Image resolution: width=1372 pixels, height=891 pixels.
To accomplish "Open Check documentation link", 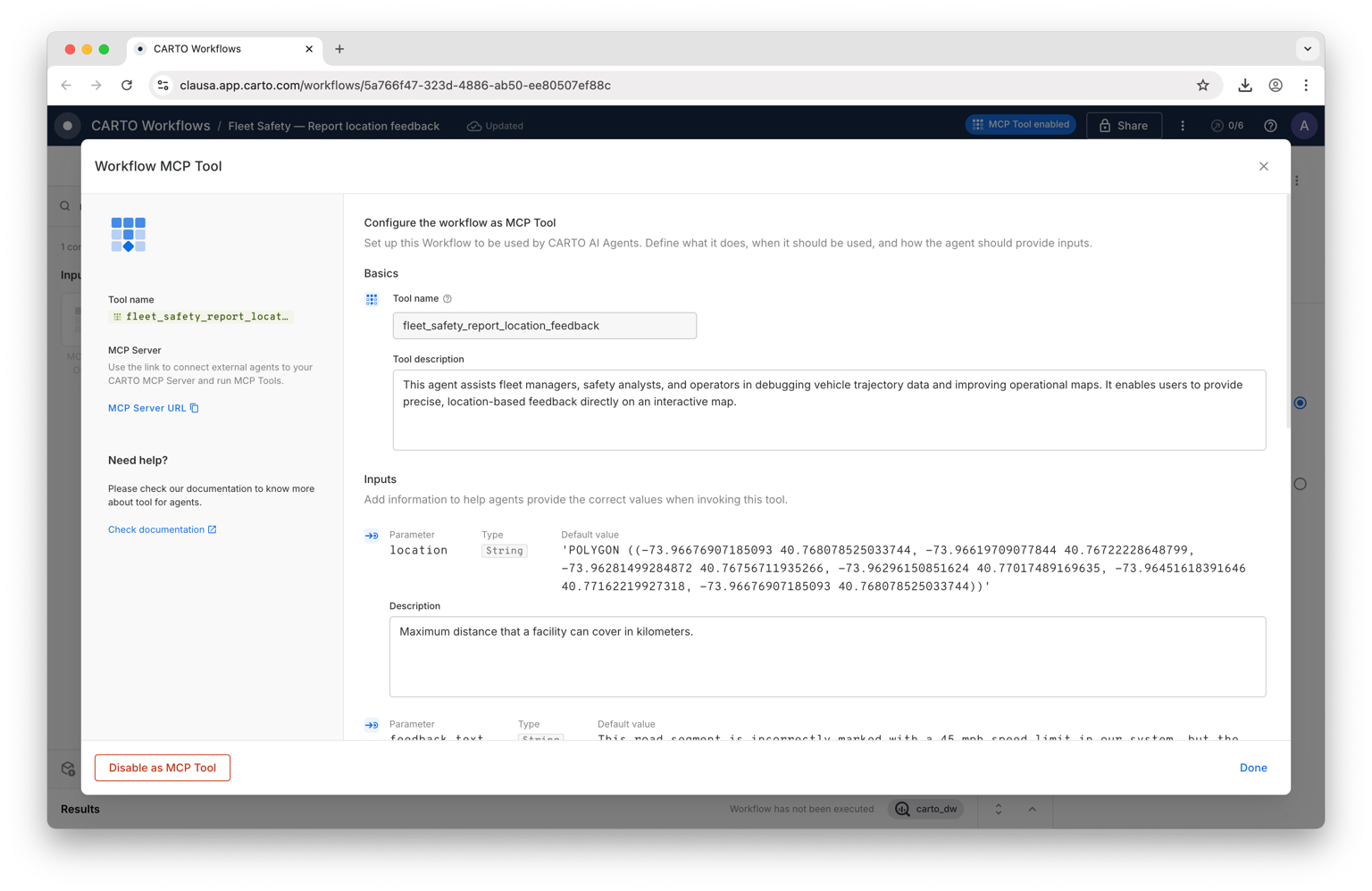I will (x=162, y=529).
